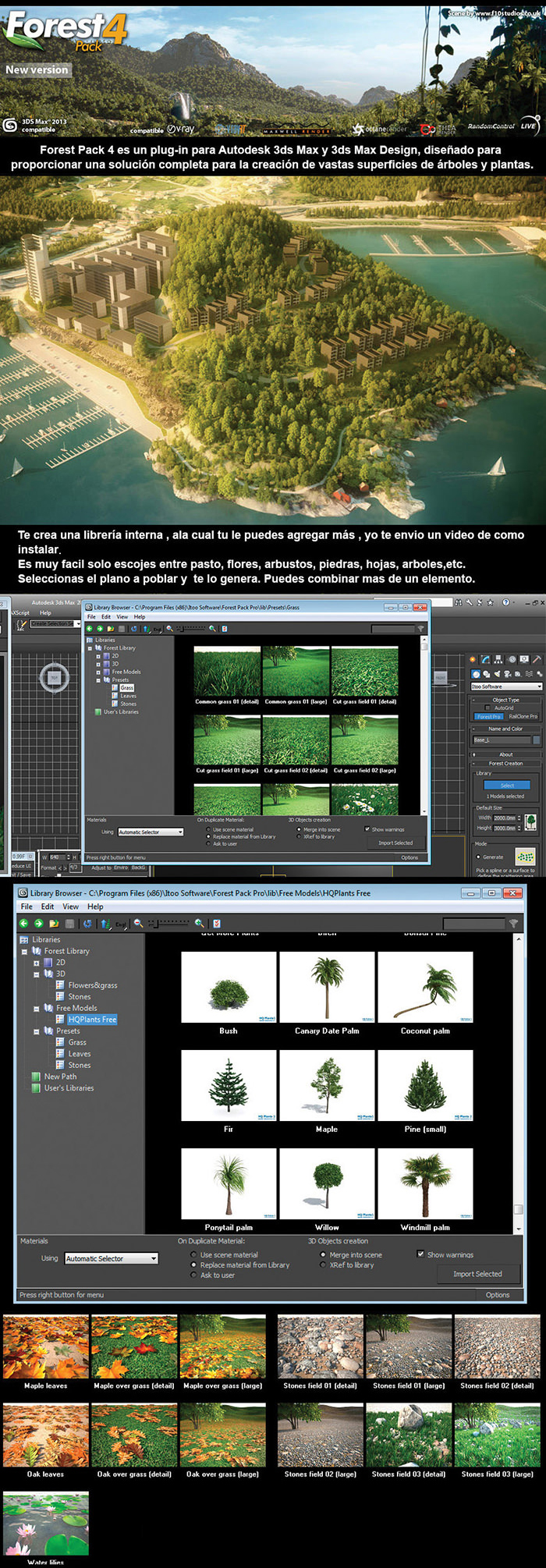Go back in the Grass library browser
This screenshot has height=1568, width=546.
(90, 629)
